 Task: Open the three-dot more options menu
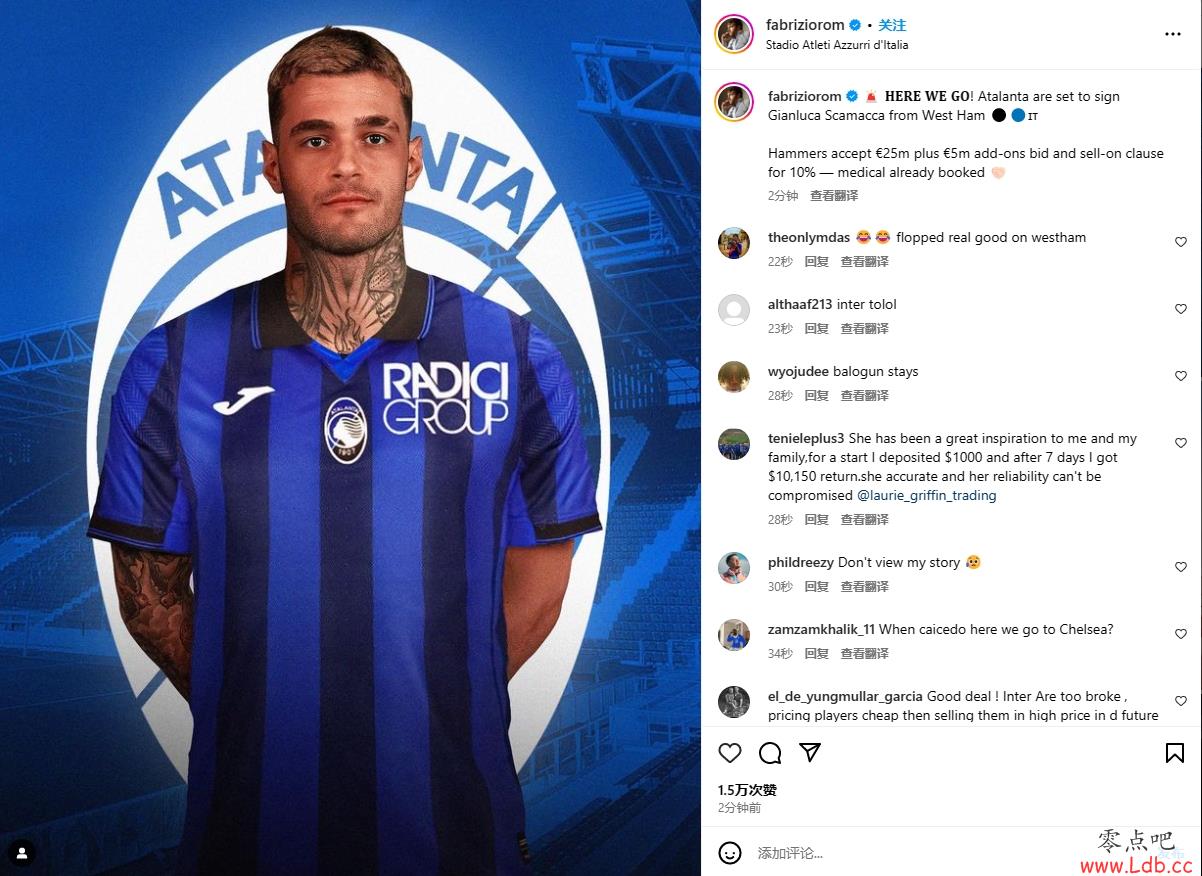1173,34
